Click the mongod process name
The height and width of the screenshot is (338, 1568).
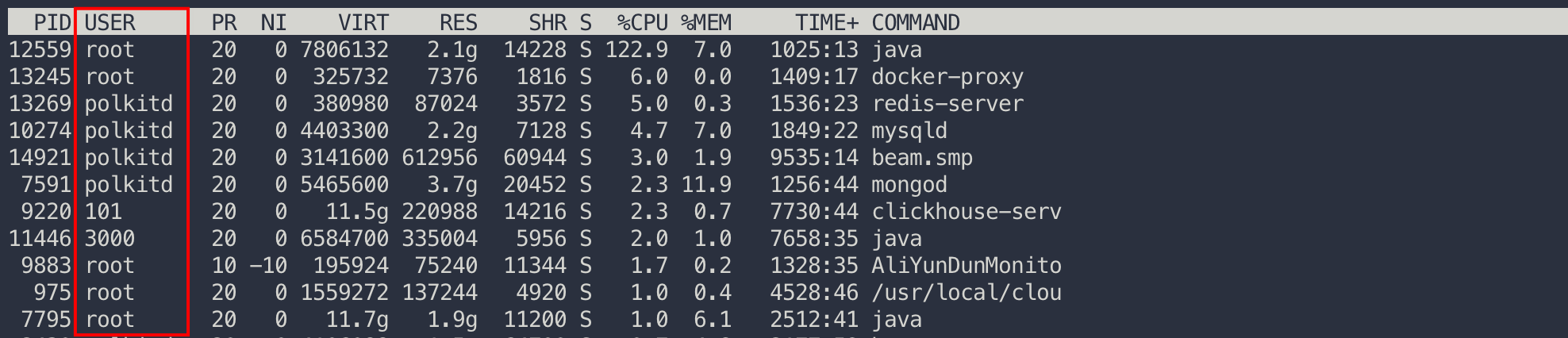pos(909,185)
